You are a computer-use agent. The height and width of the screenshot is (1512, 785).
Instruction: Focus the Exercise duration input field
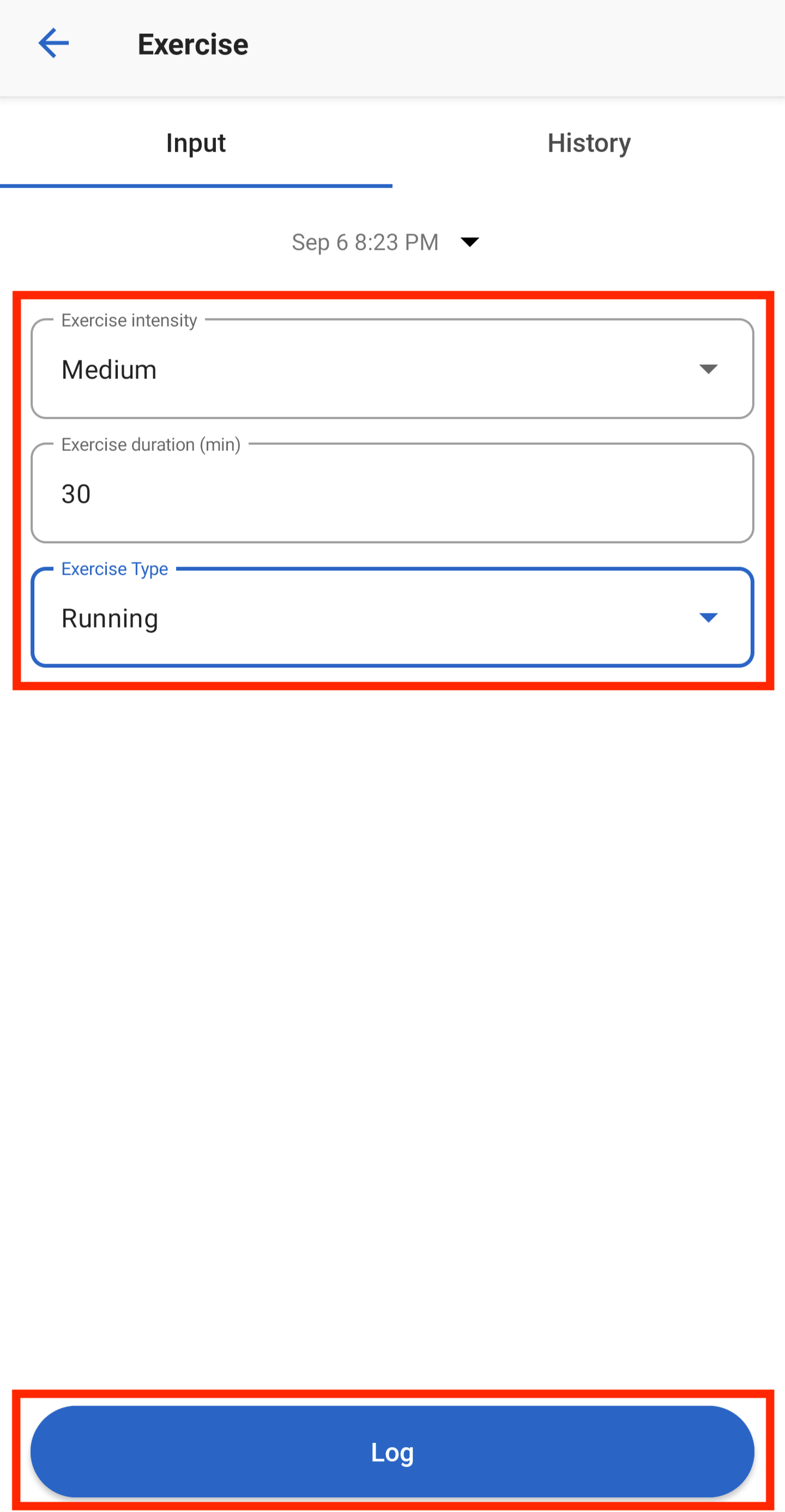tap(392, 493)
